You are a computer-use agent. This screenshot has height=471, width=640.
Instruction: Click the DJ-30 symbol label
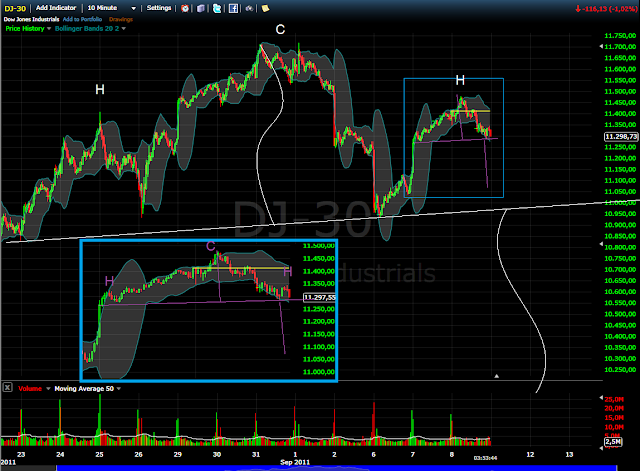point(15,8)
